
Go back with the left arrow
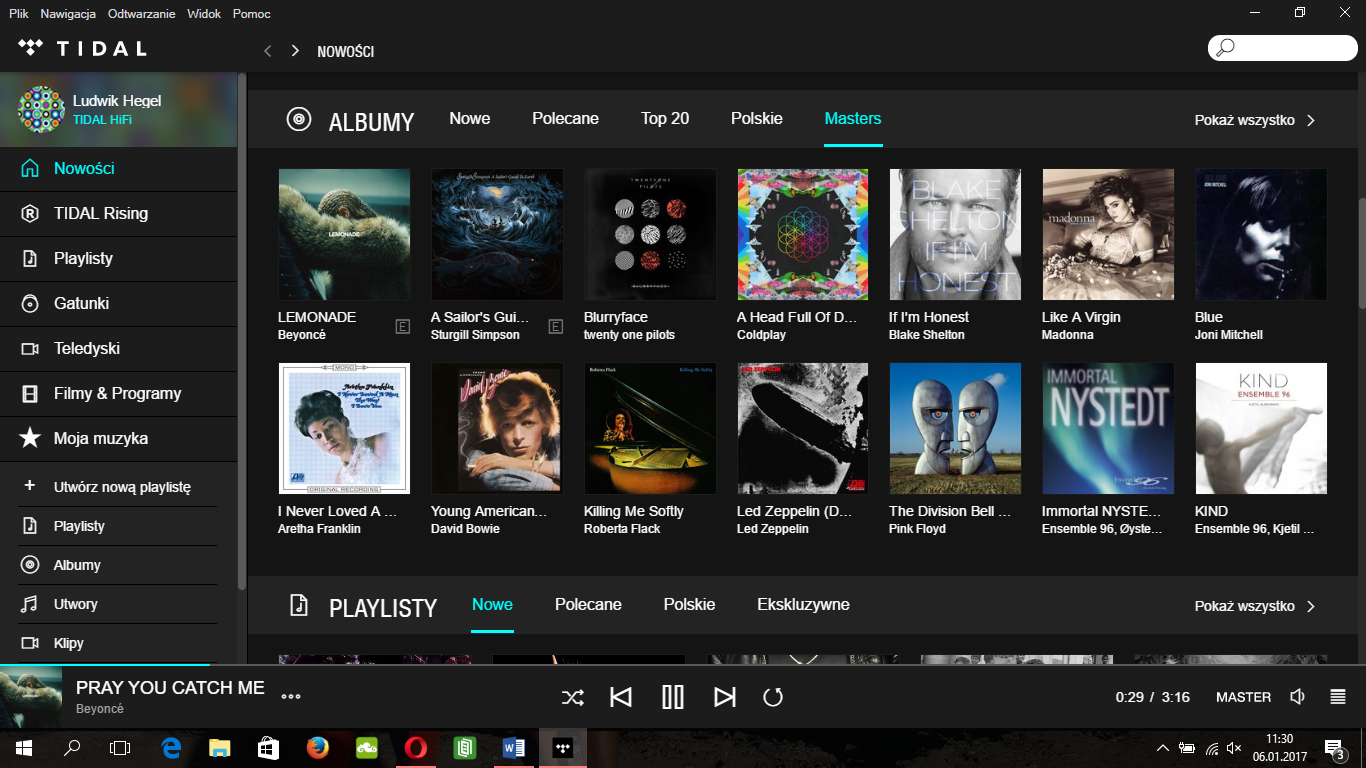click(x=267, y=50)
